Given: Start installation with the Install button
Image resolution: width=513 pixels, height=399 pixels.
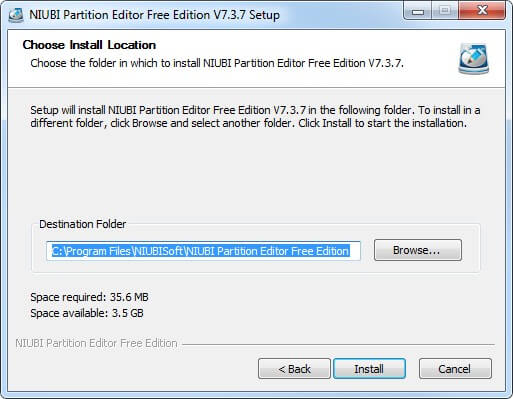Looking at the screenshot, I should (369, 369).
